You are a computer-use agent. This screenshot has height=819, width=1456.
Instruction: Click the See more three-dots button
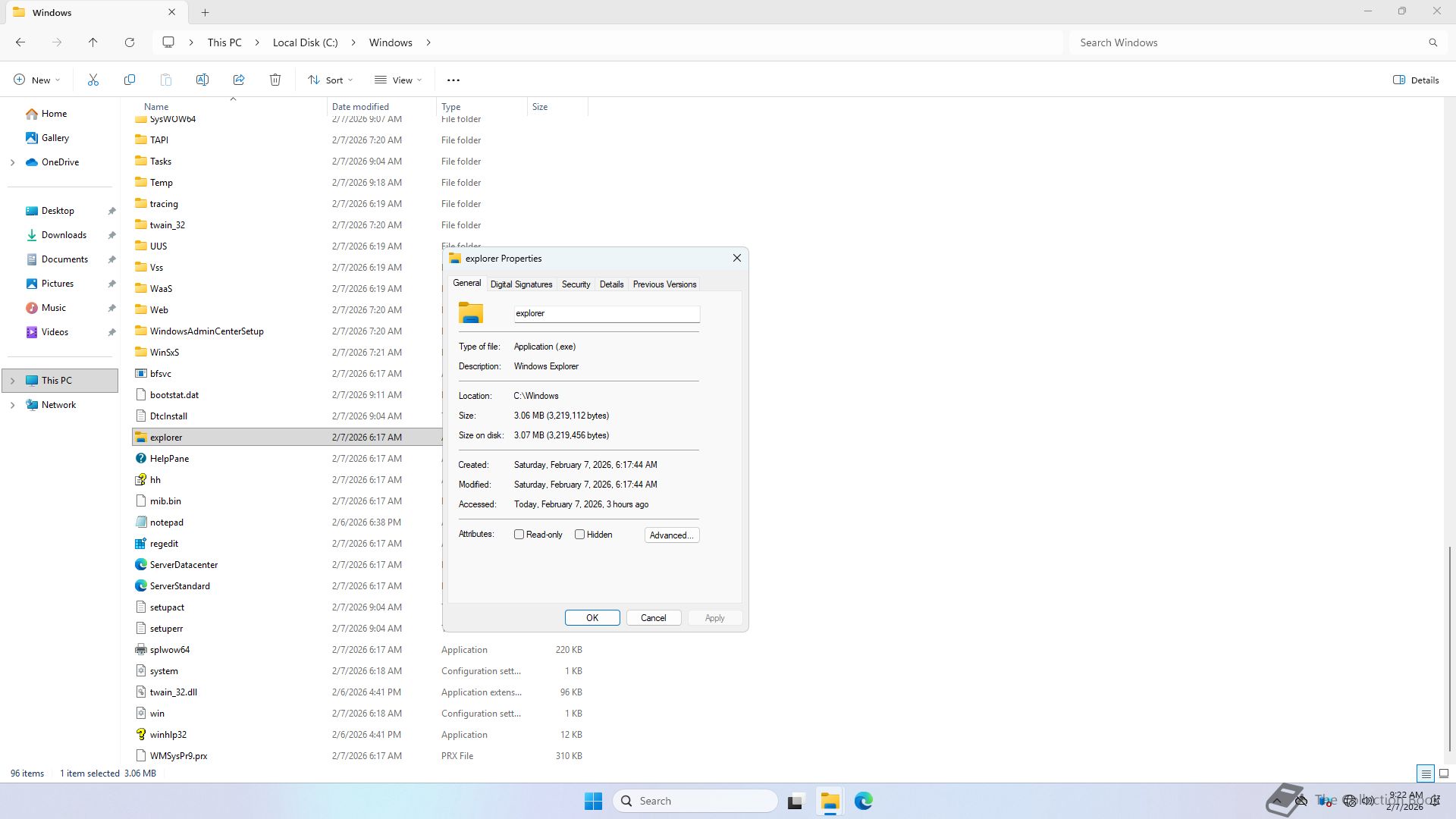(x=453, y=80)
